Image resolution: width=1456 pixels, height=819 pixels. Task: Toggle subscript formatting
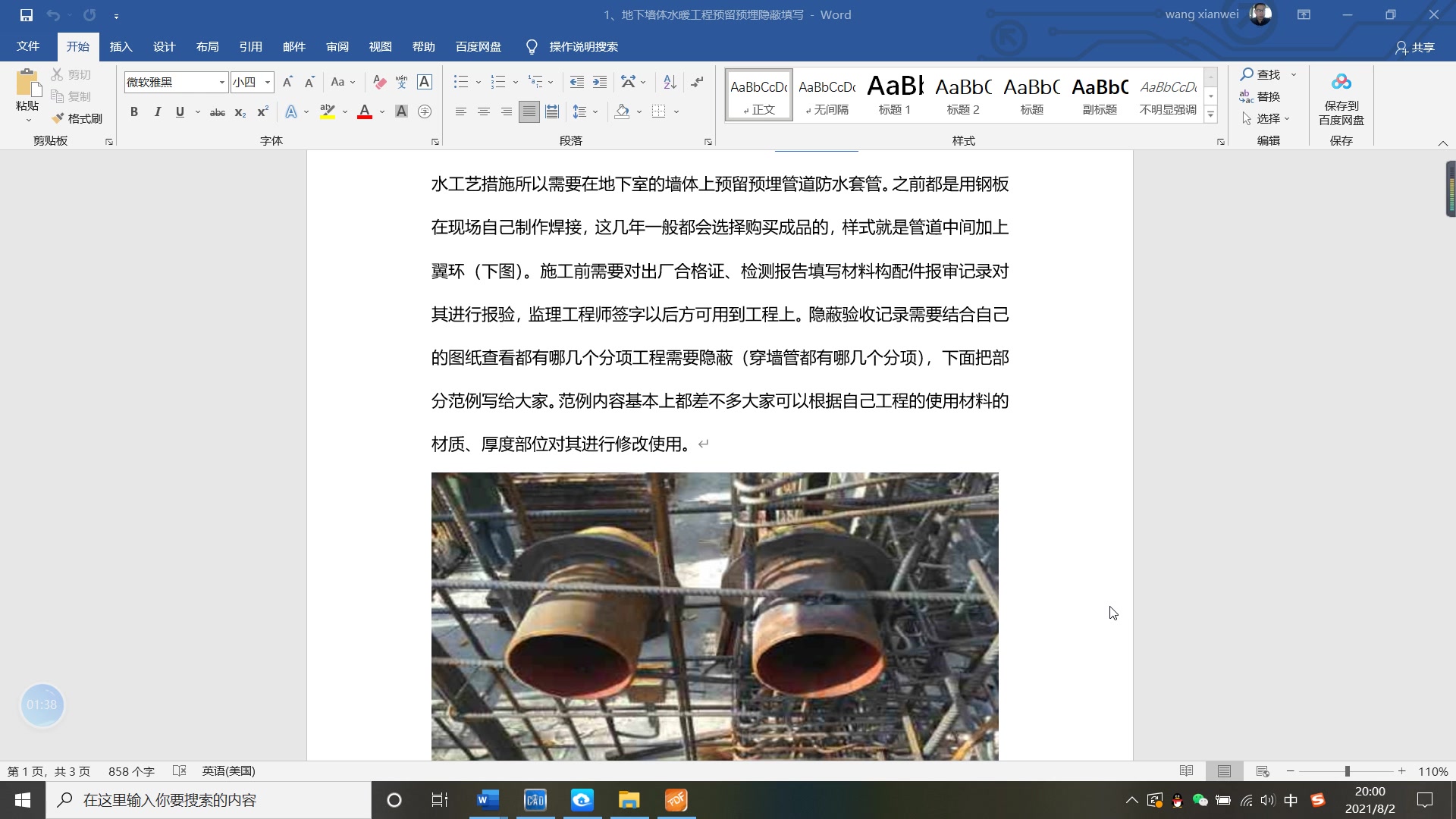pos(240,112)
